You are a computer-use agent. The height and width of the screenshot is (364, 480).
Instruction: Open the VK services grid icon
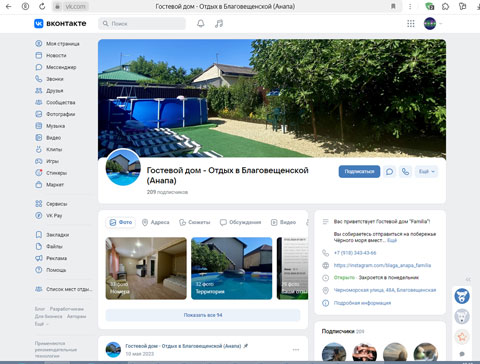[411, 23]
